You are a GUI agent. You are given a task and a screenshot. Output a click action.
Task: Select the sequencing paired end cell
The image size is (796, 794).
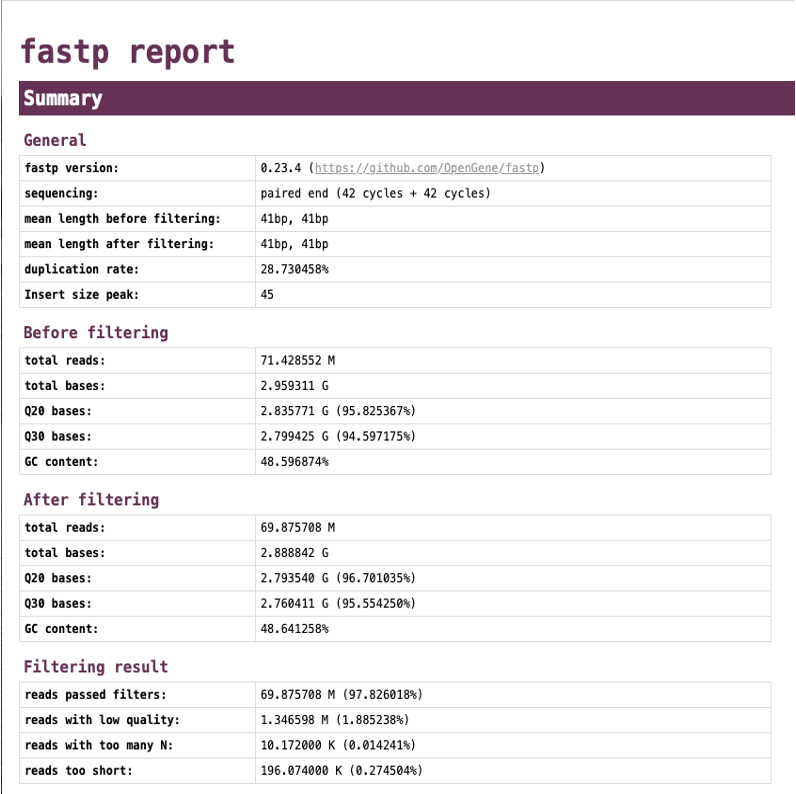[x=513, y=193]
